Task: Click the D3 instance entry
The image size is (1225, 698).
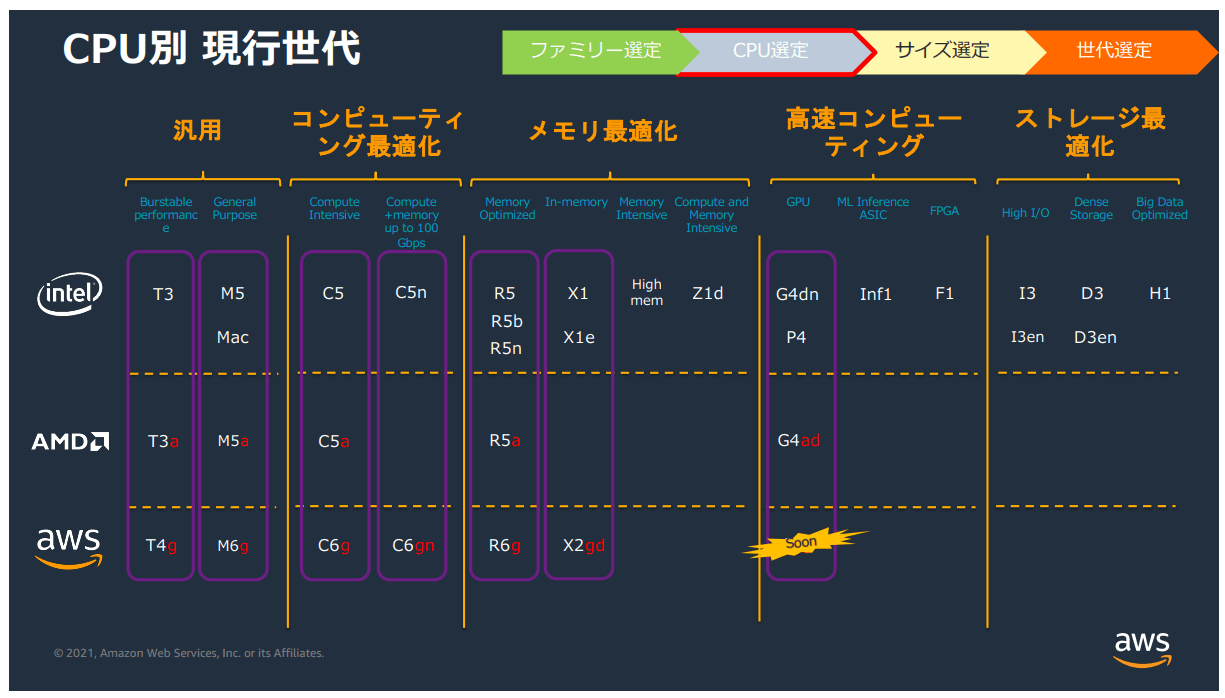Action: click(1092, 293)
